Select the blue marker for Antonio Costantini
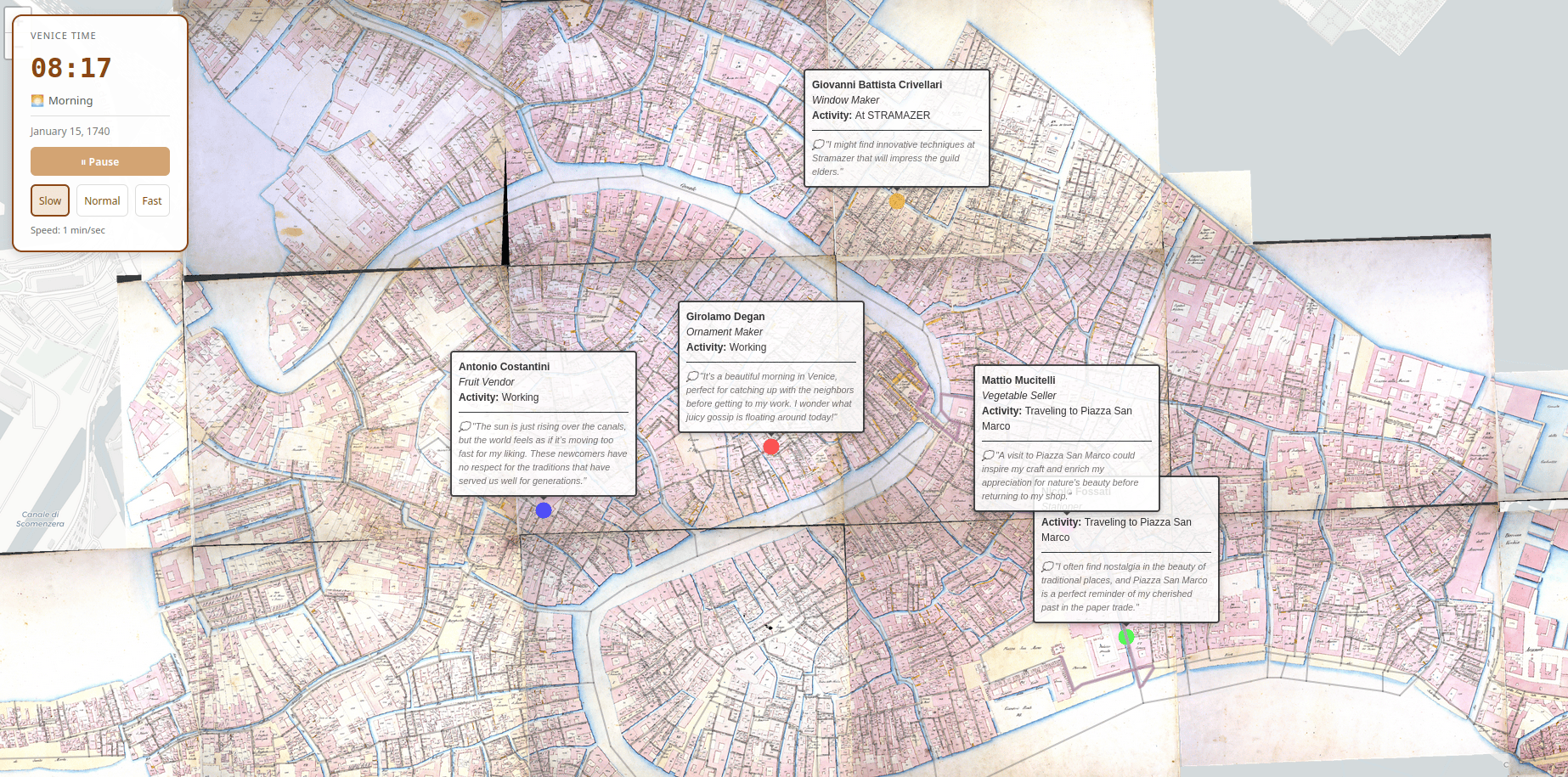This screenshot has width=1568, height=777. [x=544, y=510]
